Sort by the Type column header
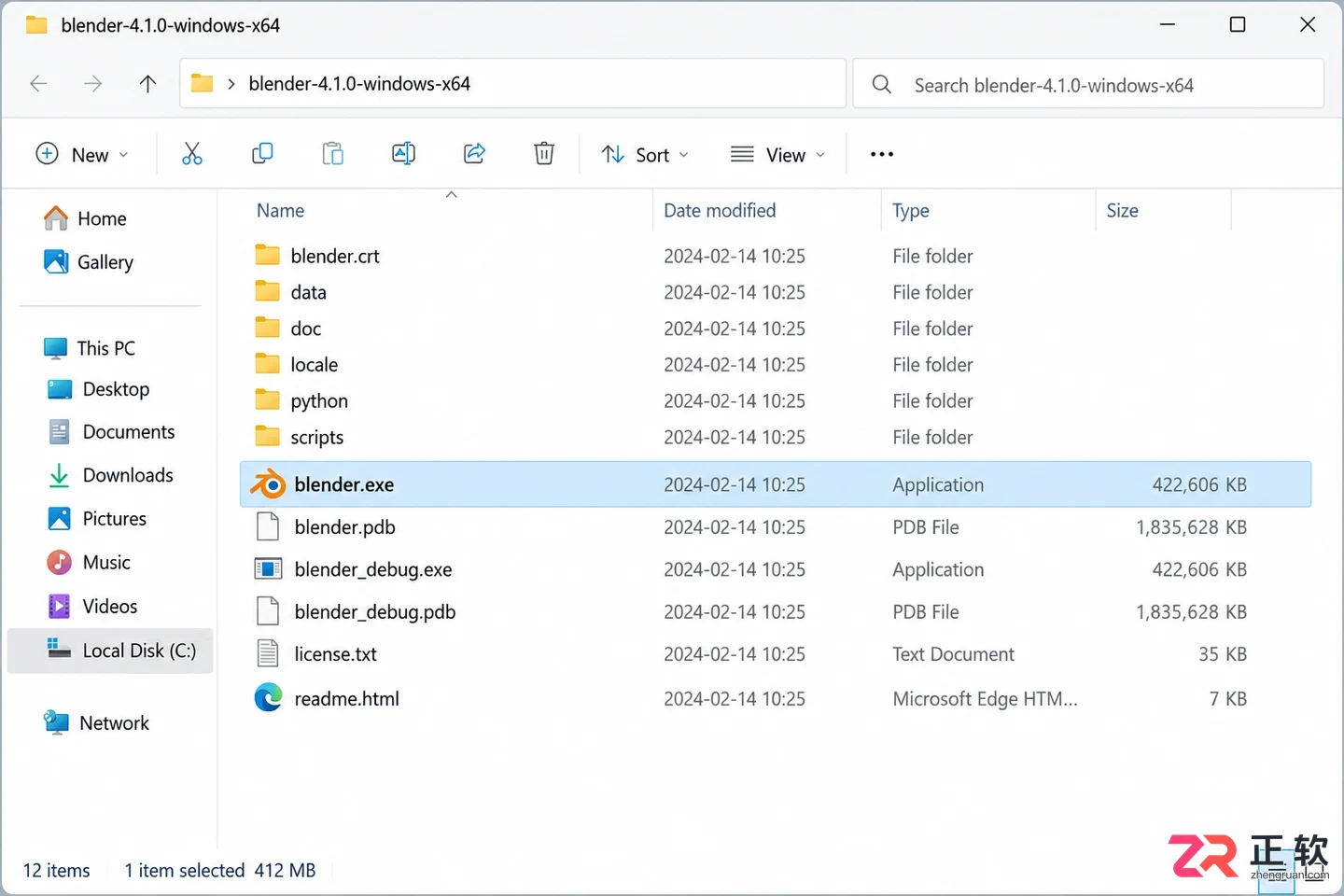This screenshot has width=1344, height=896. pos(911,211)
